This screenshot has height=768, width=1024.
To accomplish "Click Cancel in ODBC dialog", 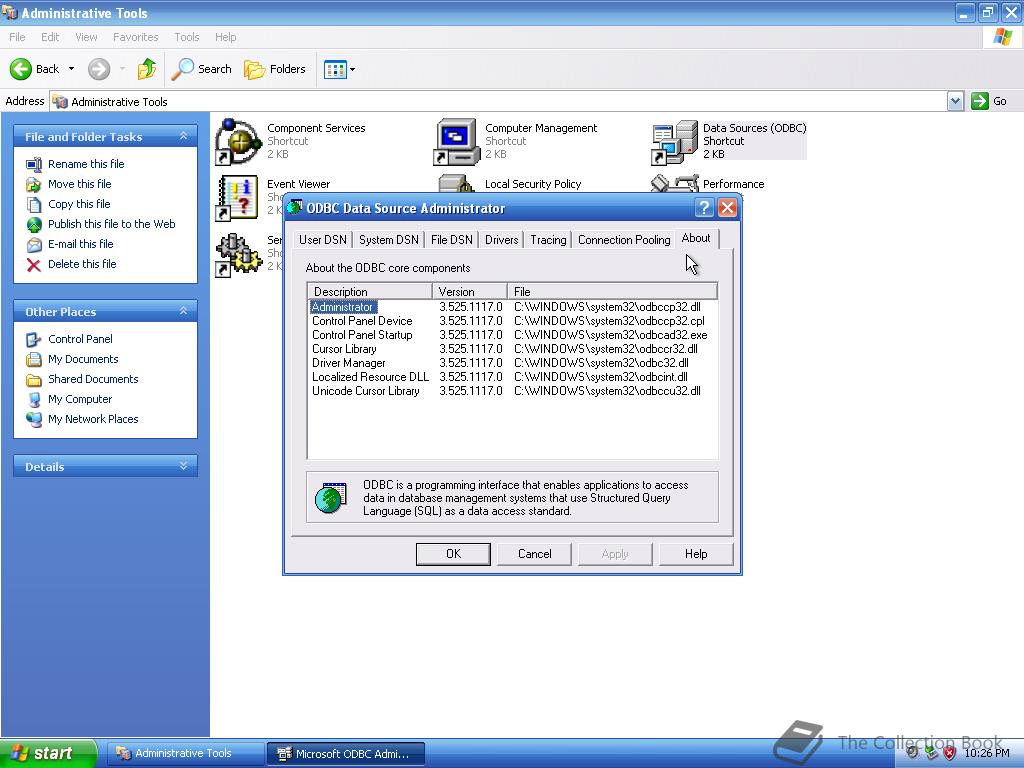I will click(534, 554).
